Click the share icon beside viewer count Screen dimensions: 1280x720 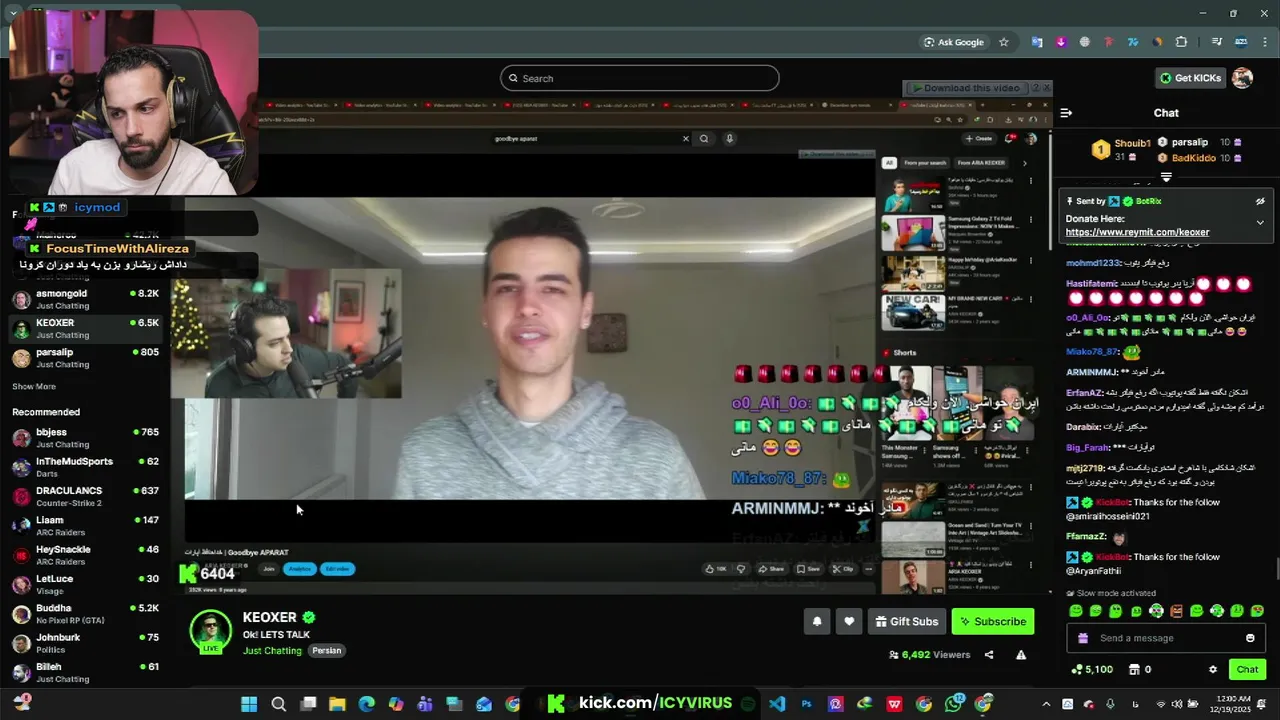989,655
